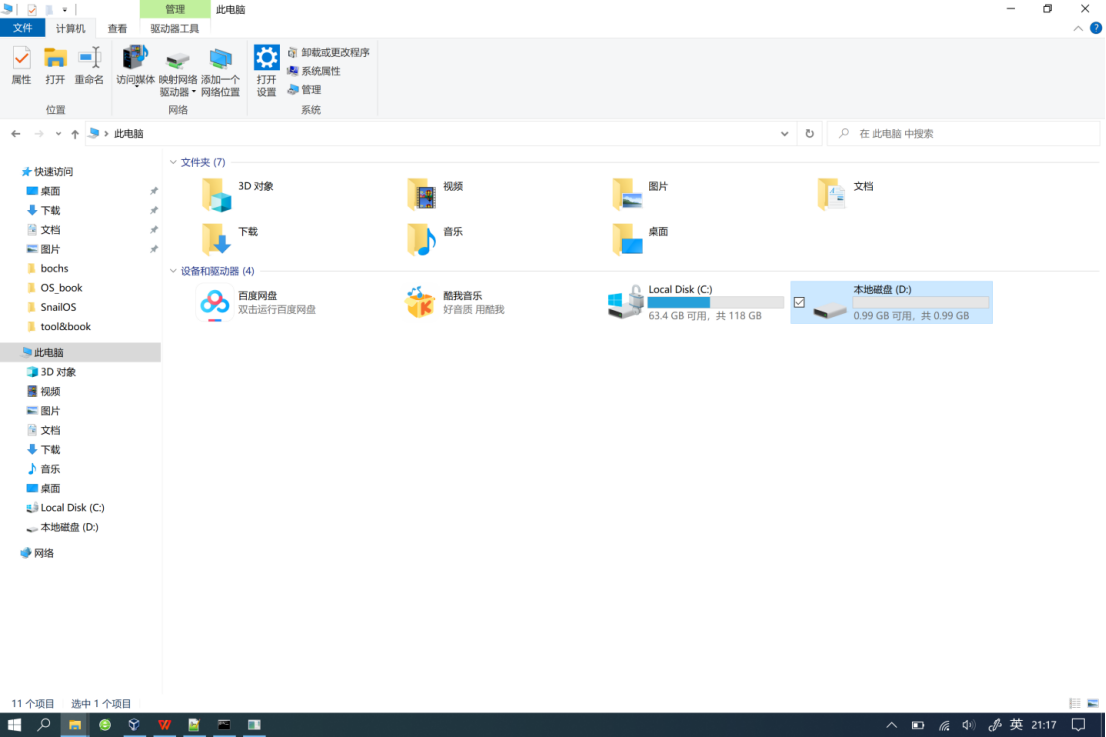Open Settings (打开设置) gear icon

click(x=267, y=72)
